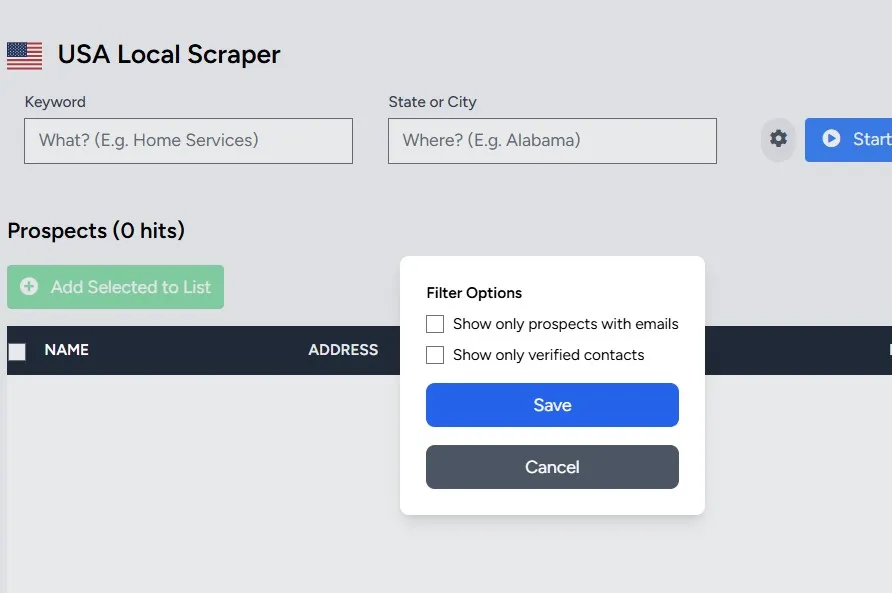The height and width of the screenshot is (593, 892).
Task: Select the NAME column header
Action: pos(66,350)
